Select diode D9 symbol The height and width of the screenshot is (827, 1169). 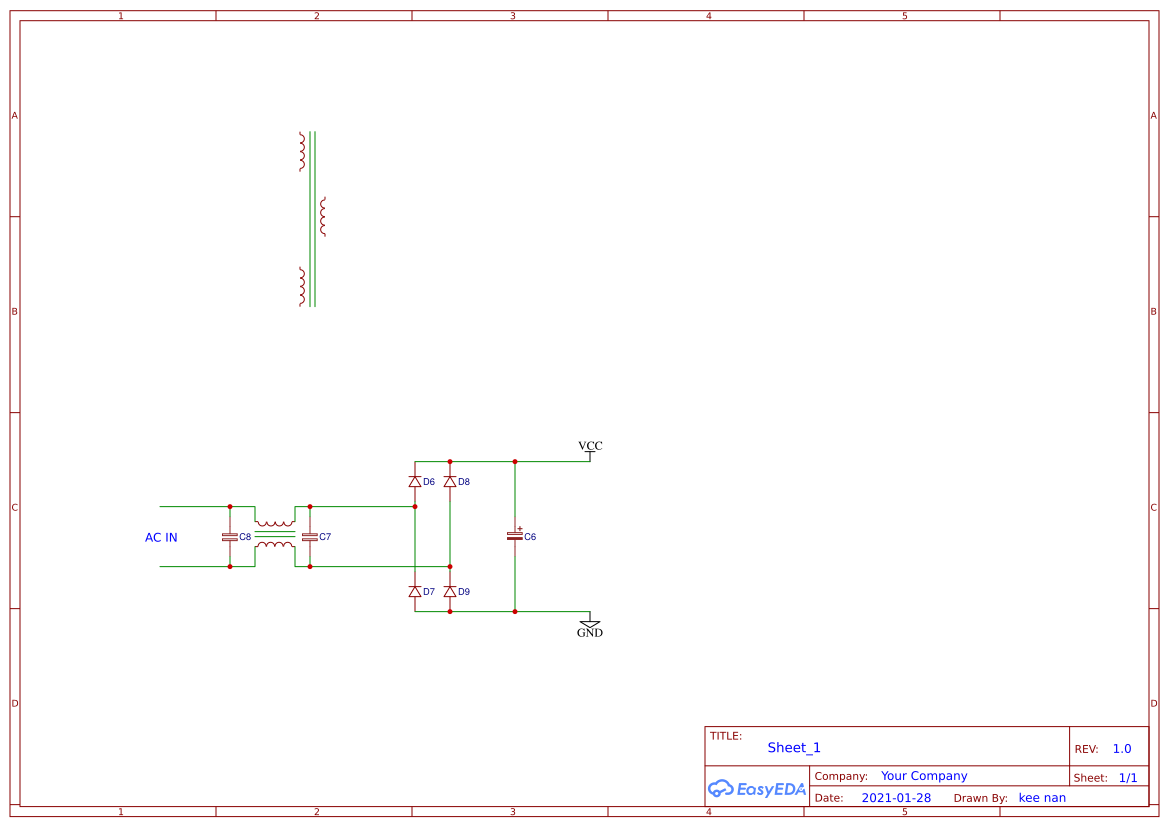click(x=449, y=590)
